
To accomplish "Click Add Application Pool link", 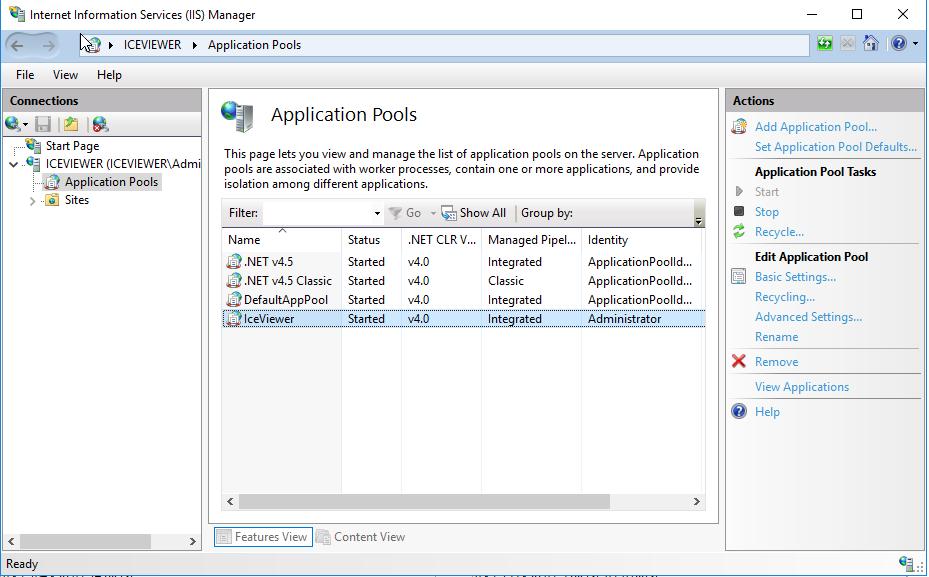I will [815, 127].
